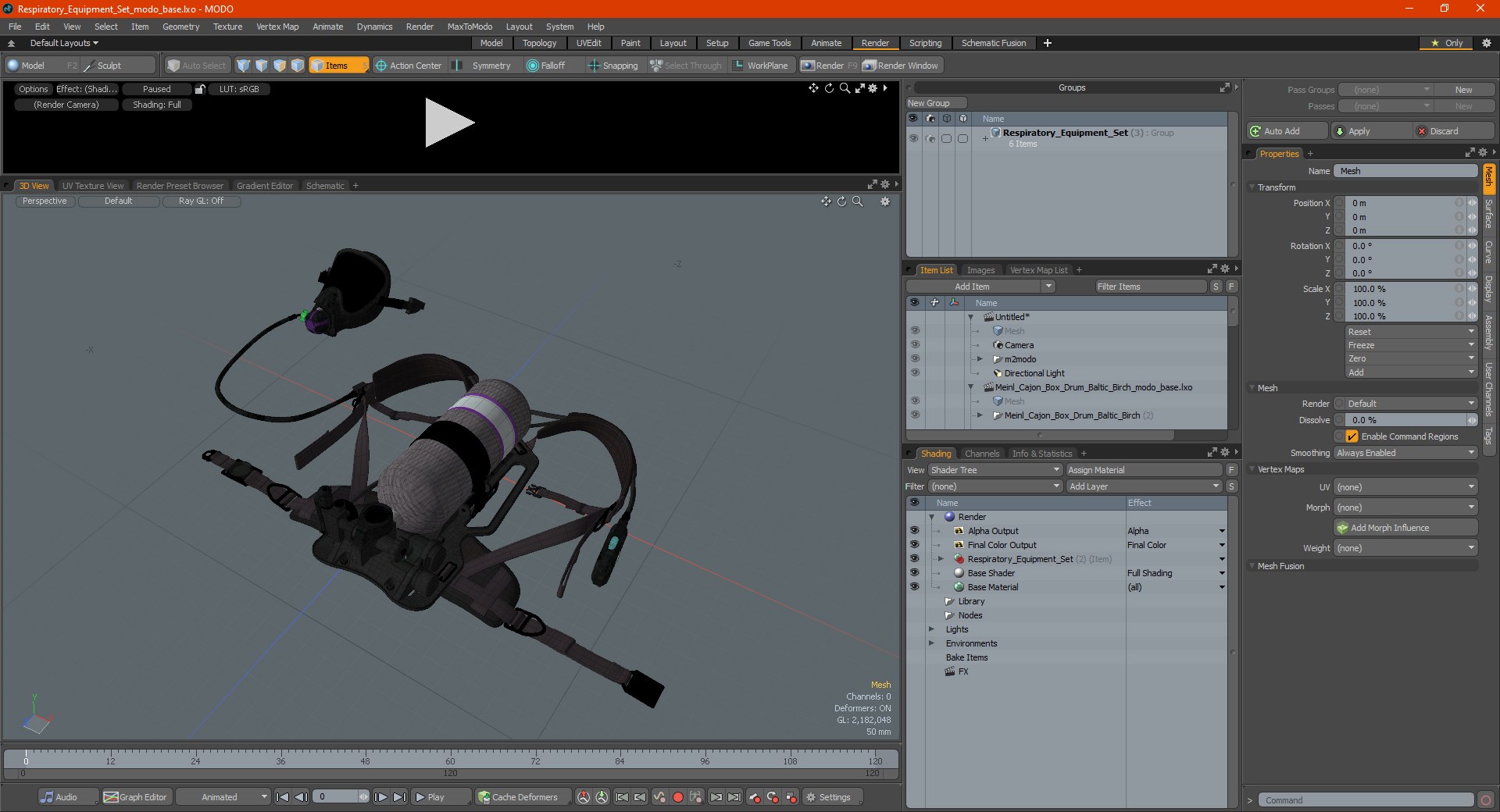
Task: Expand the m2modo item in the Item List
Action: click(x=980, y=359)
